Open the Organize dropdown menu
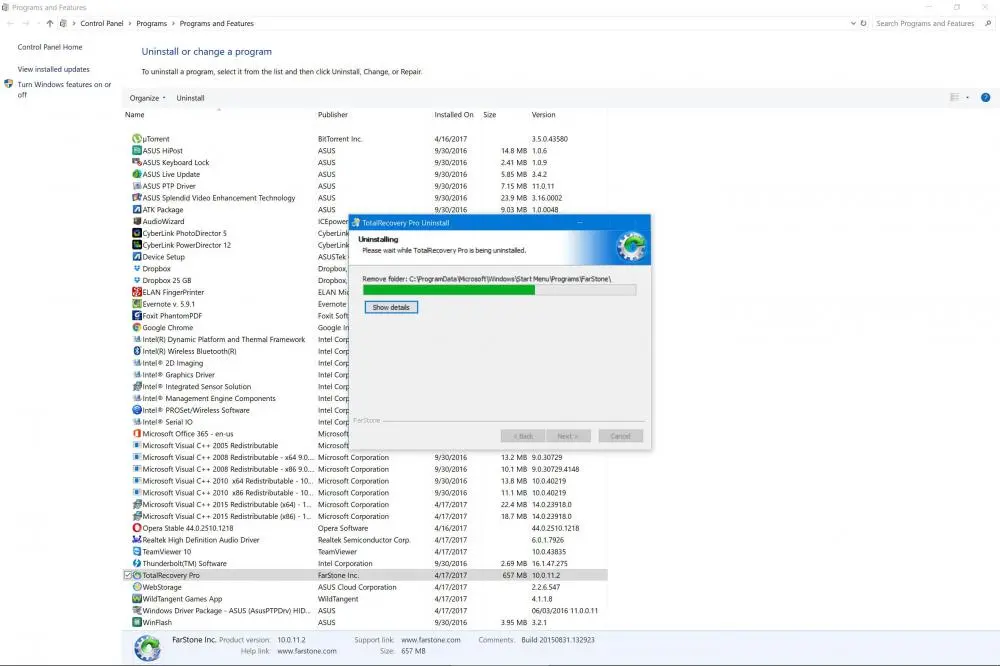The height and width of the screenshot is (666, 1000). coord(147,98)
